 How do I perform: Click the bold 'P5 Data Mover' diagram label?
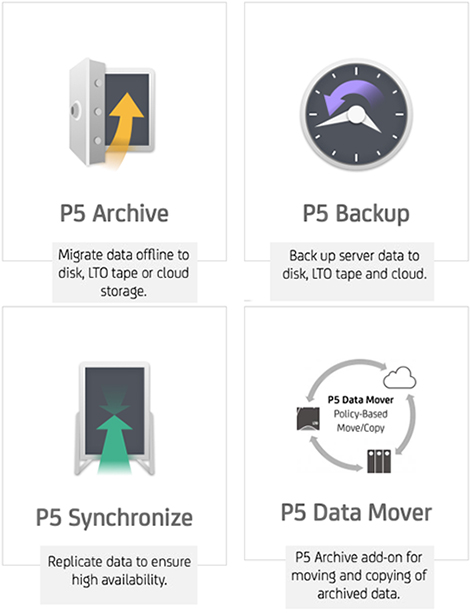coord(361,400)
